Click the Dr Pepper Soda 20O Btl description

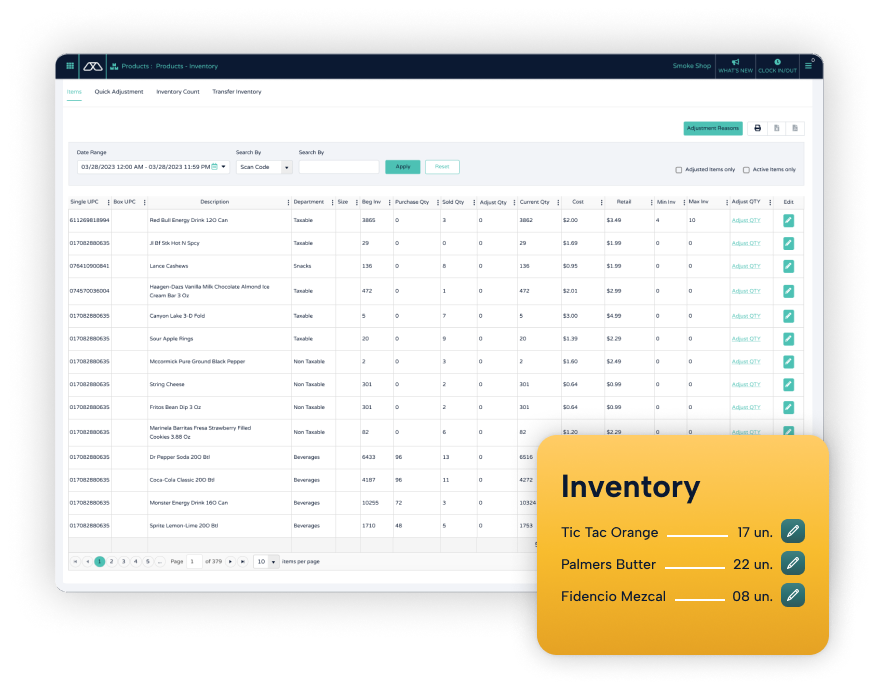[180, 457]
